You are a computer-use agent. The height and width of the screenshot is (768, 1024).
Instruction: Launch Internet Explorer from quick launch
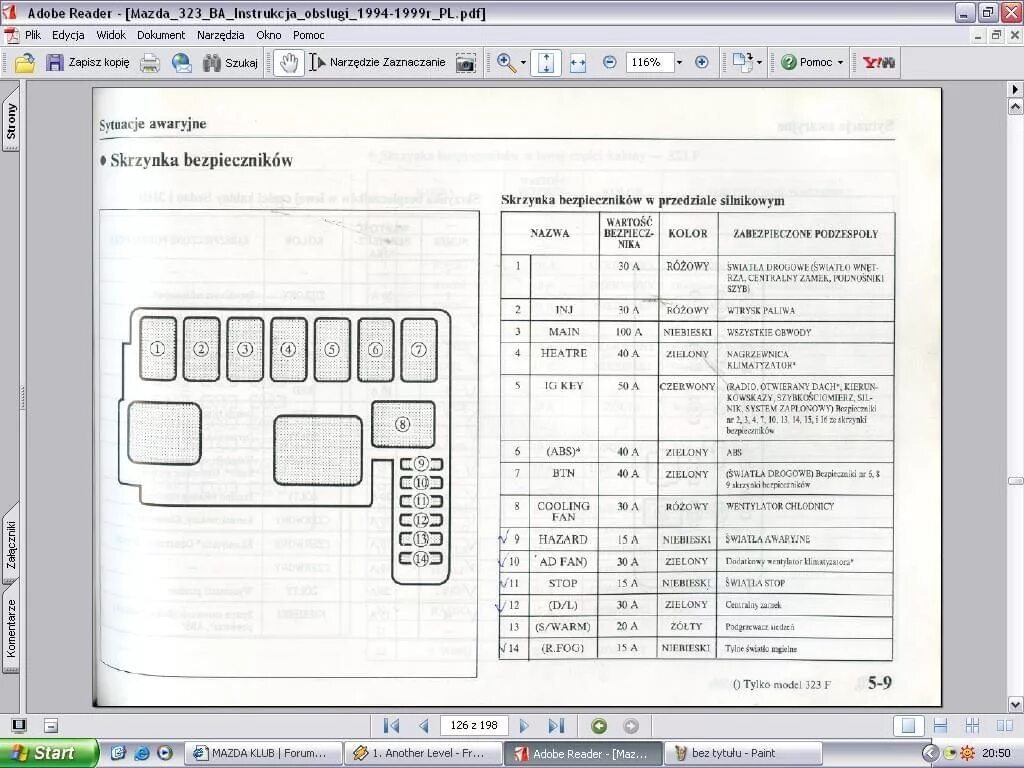(141, 753)
